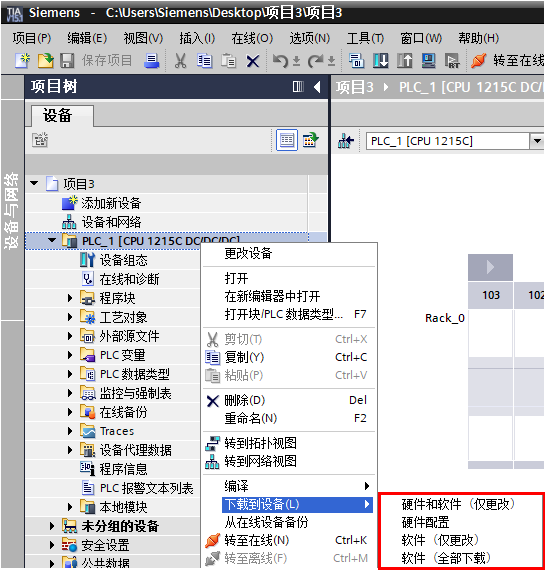
Task: Collapse the PLC_1 tree node
Action: pyautogui.click(x=52, y=240)
